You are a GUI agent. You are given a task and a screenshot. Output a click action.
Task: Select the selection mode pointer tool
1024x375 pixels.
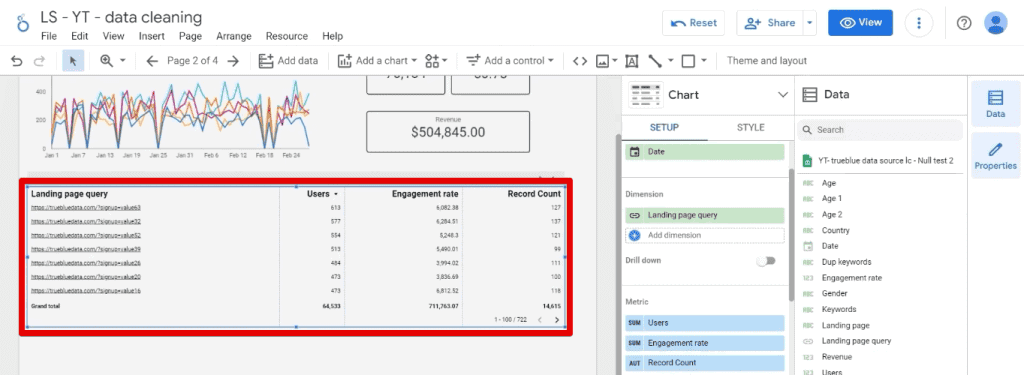click(73, 61)
